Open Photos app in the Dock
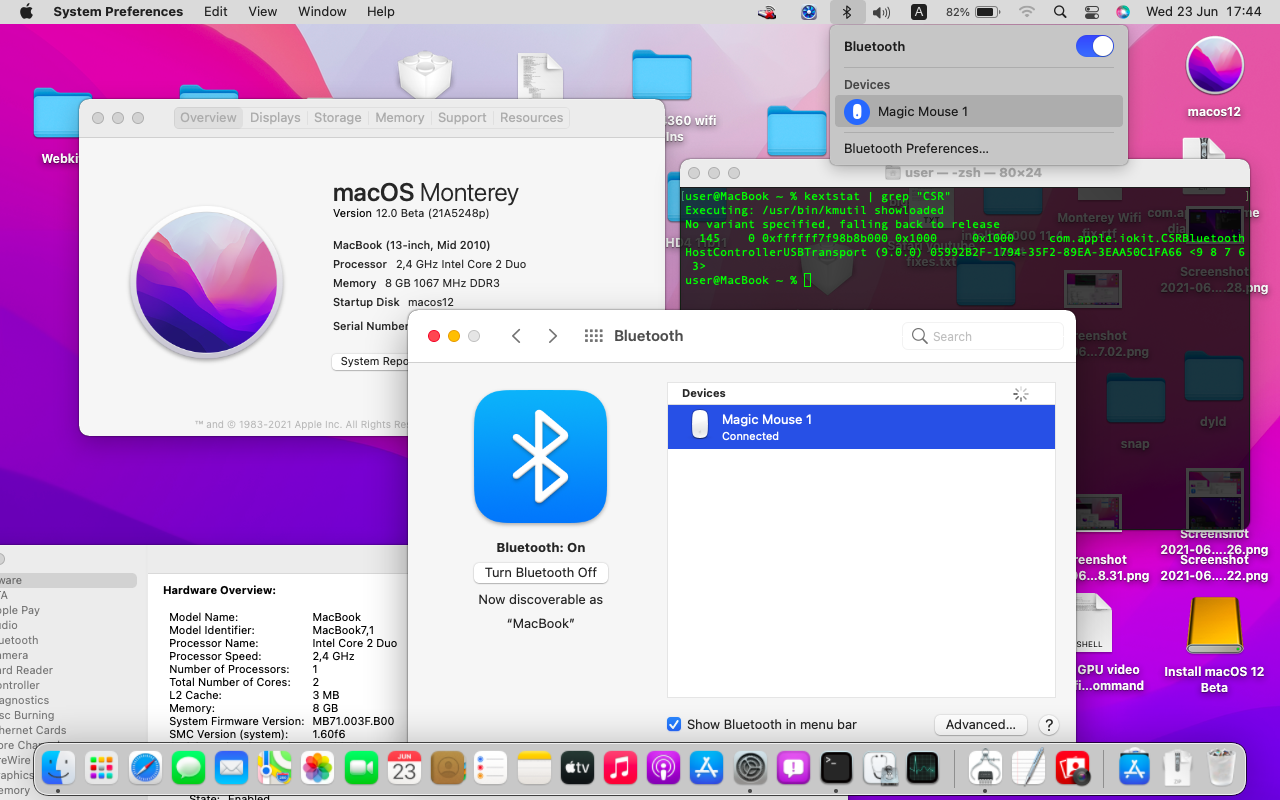This screenshot has width=1280, height=800. [x=318, y=768]
